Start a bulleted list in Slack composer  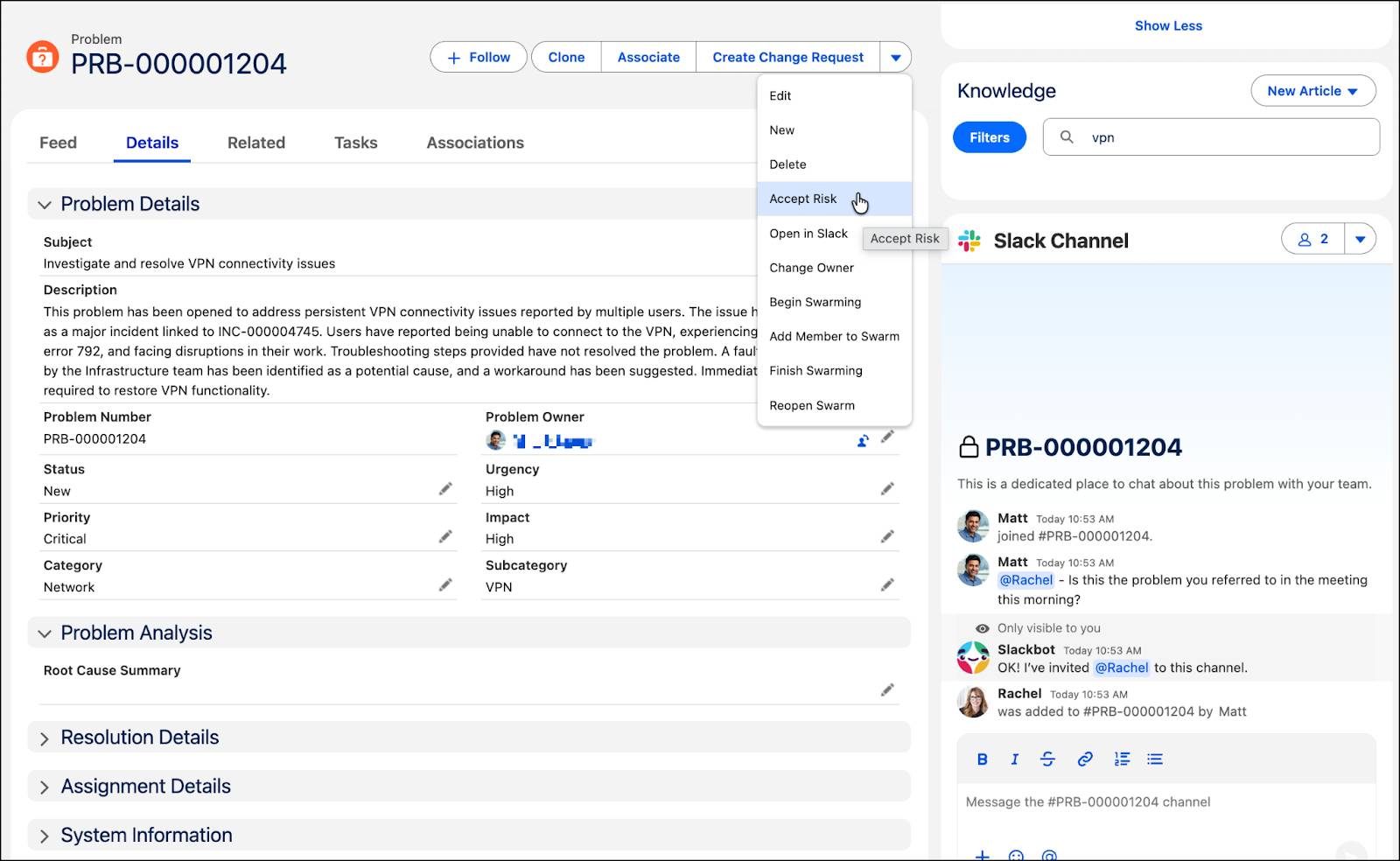(x=1155, y=759)
